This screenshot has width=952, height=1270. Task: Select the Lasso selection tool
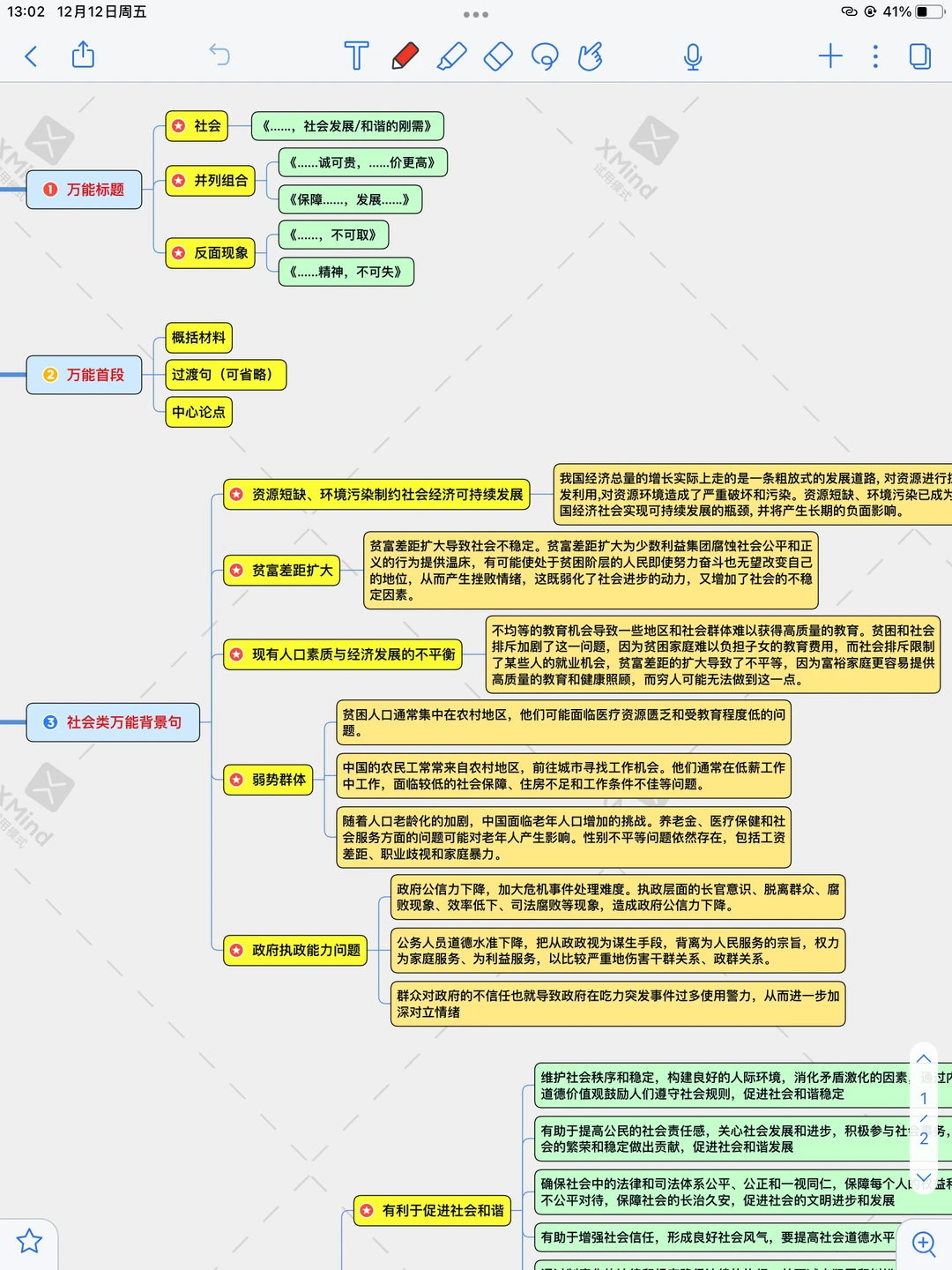pyautogui.click(x=545, y=56)
